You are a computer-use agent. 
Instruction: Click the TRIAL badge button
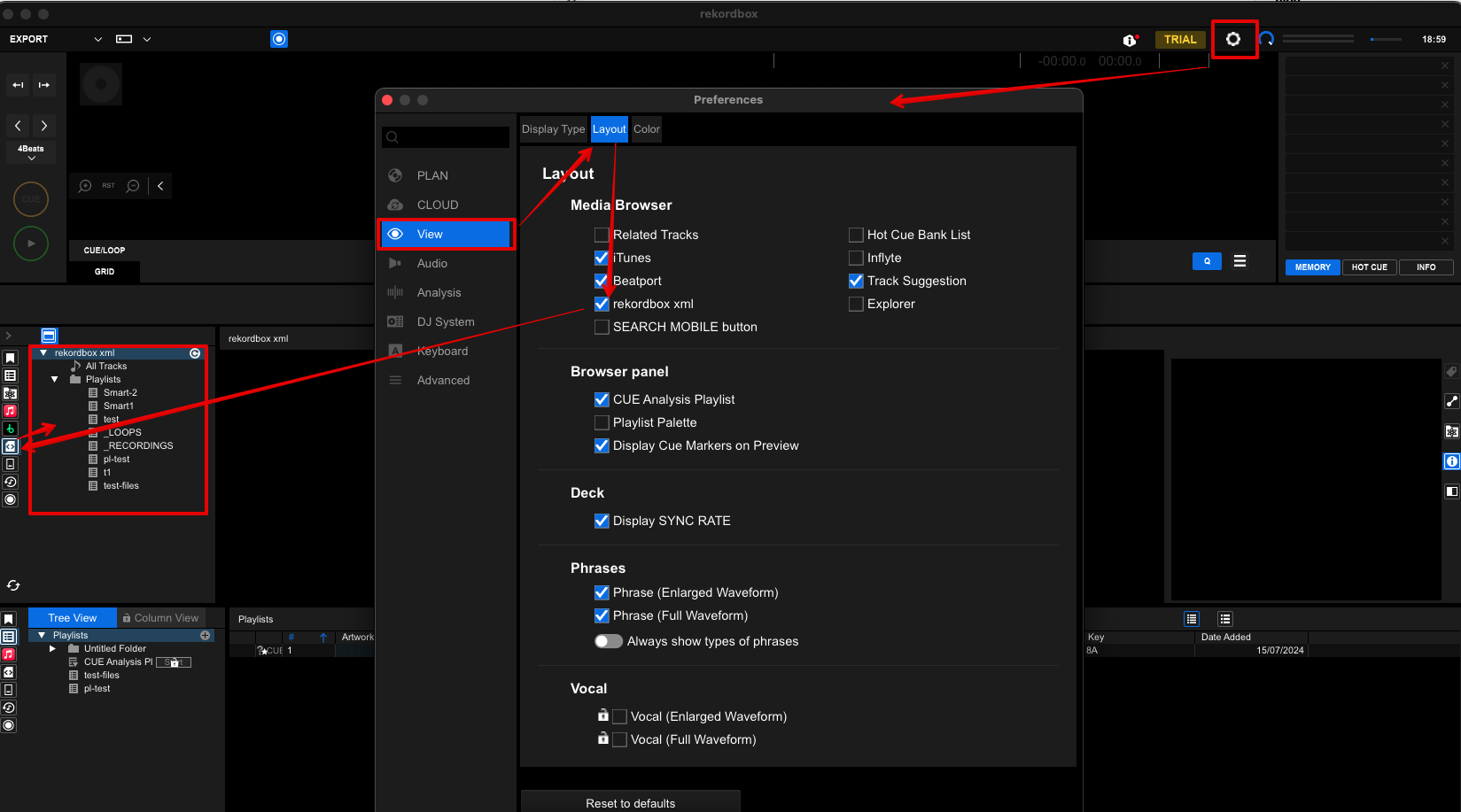[1180, 40]
